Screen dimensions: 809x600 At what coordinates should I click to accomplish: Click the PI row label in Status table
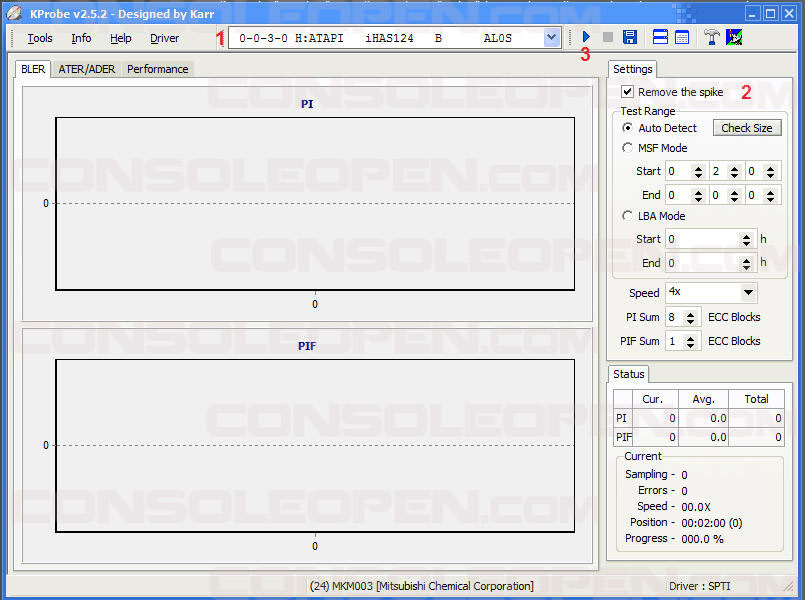[x=622, y=418]
